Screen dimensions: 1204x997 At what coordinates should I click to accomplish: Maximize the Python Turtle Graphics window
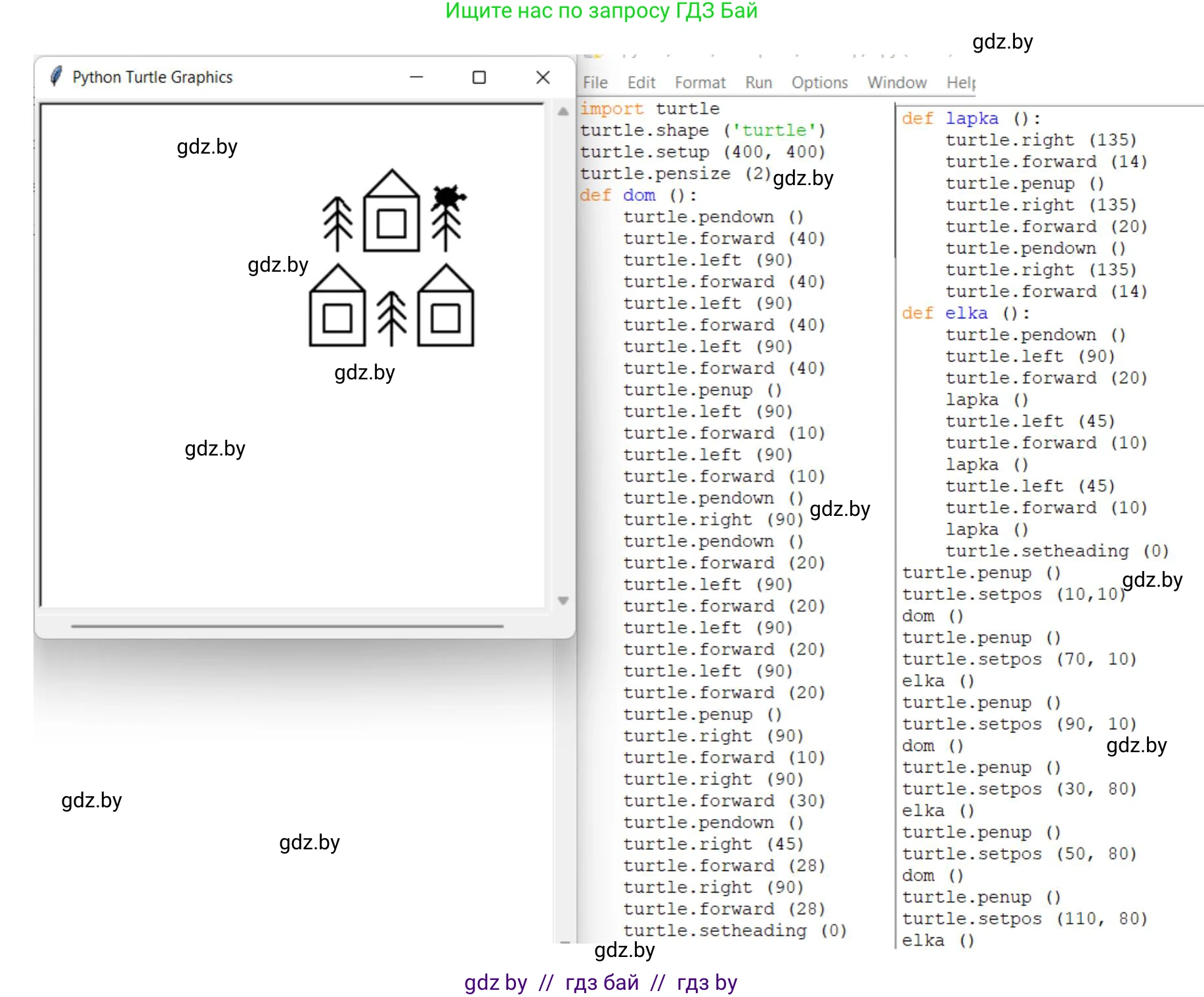coord(479,77)
